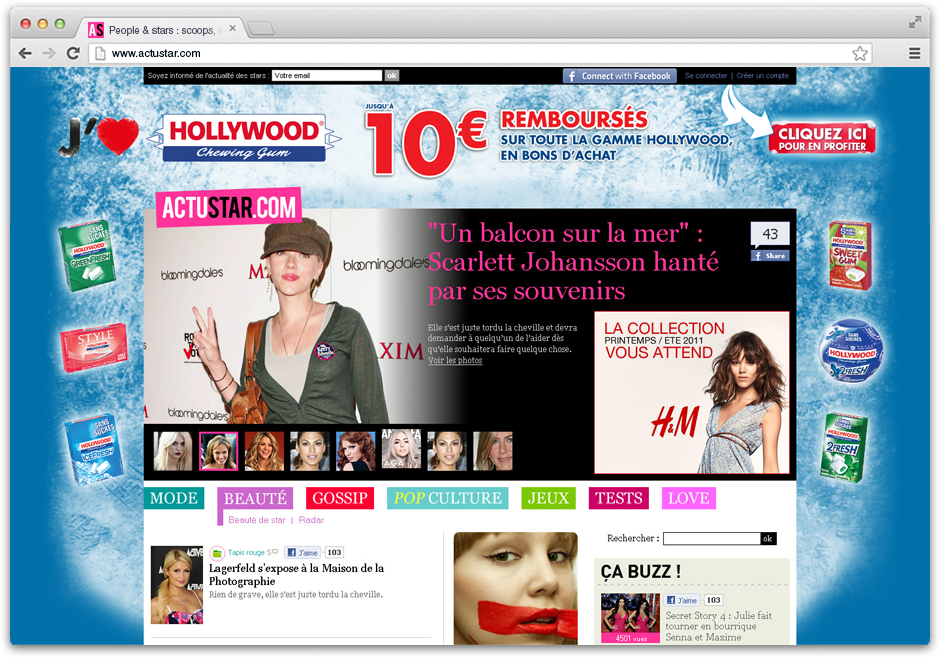The image size is (940, 658).
Task: Click 'Créer un compte' link
Action: point(763,76)
